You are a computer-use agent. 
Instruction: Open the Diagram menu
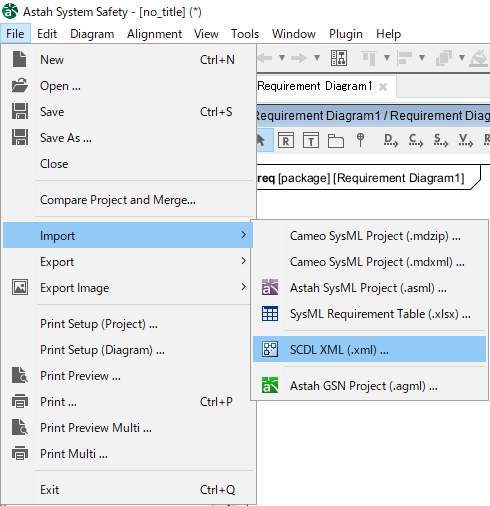click(92, 34)
